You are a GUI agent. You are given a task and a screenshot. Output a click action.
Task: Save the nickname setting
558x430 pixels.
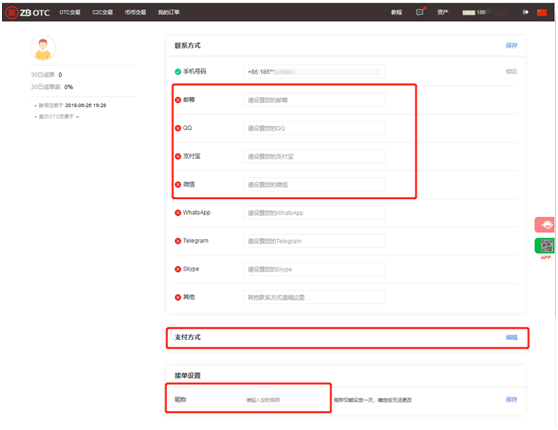511,399
